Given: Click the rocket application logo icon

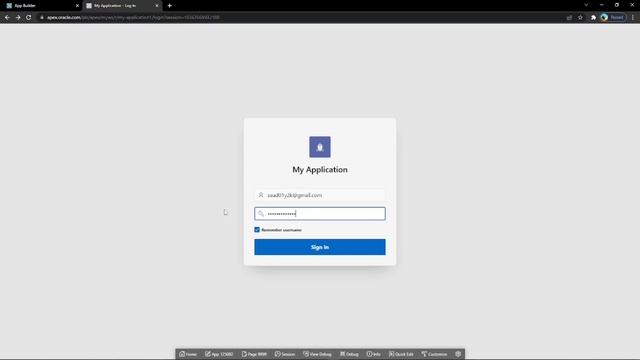Looking at the screenshot, I should (x=320, y=147).
